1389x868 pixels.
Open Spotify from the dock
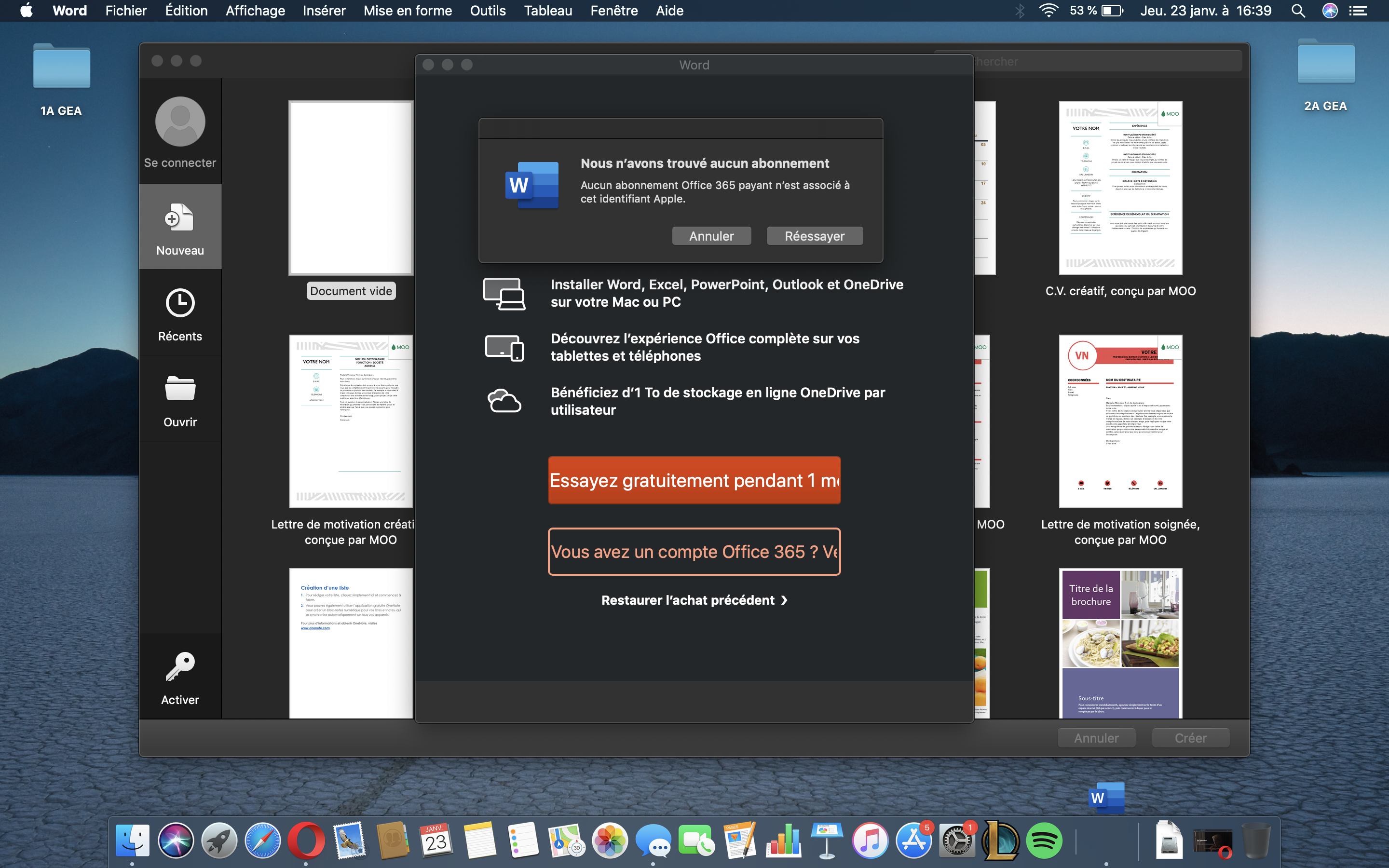[1044, 841]
